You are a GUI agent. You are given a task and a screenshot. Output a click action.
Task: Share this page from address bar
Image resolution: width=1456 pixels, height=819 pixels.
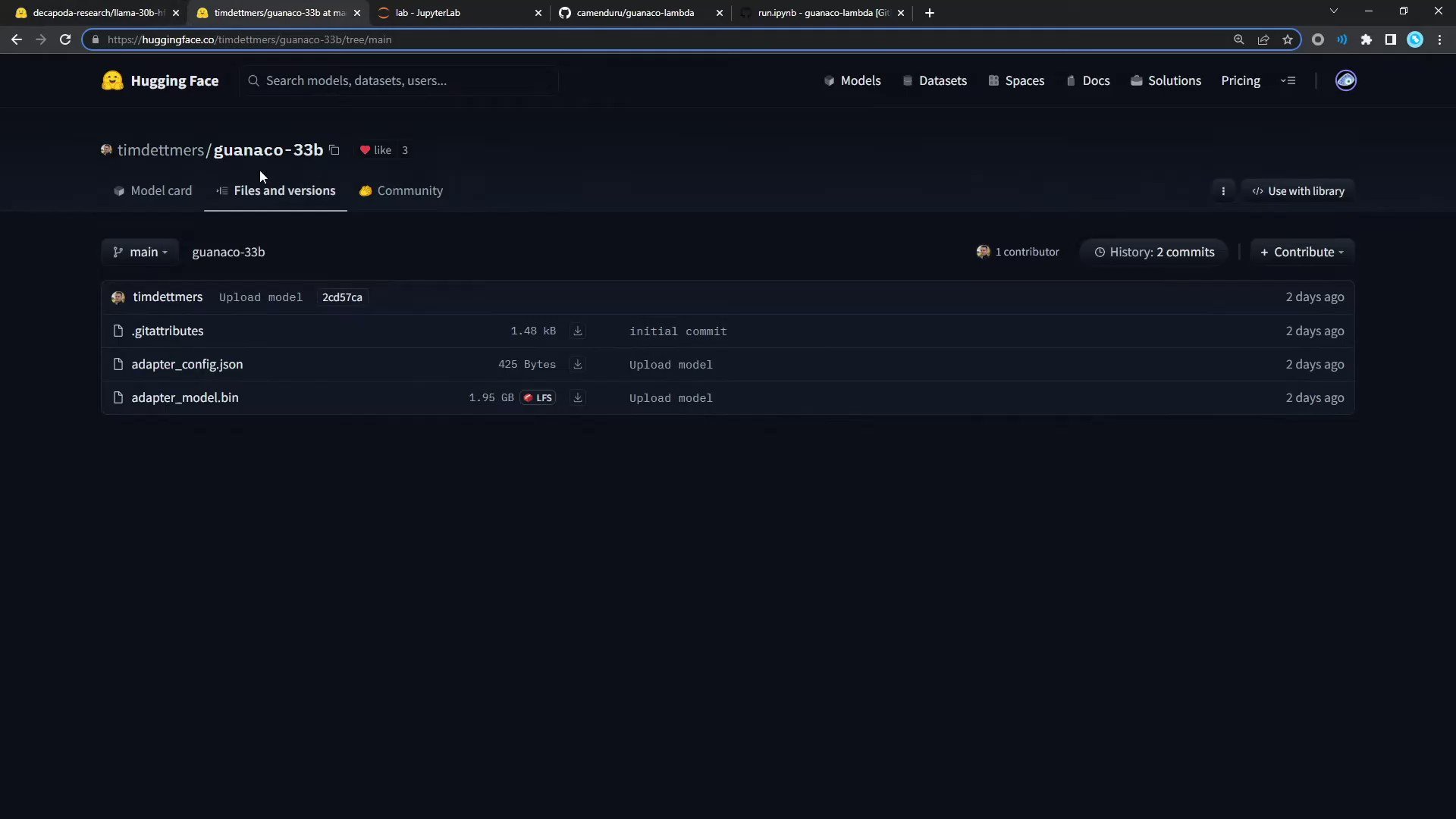[1263, 39]
